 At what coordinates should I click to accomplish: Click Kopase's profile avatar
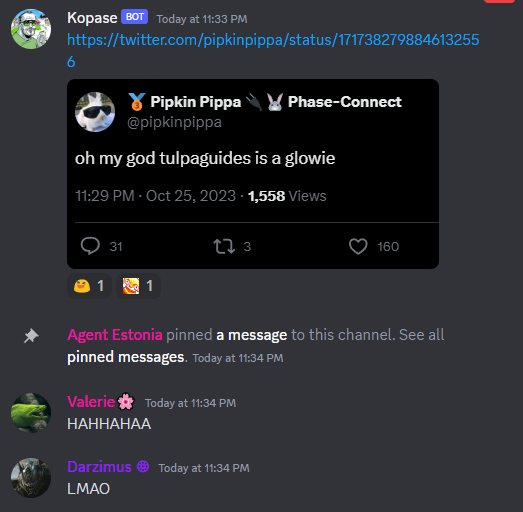[31, 29]
